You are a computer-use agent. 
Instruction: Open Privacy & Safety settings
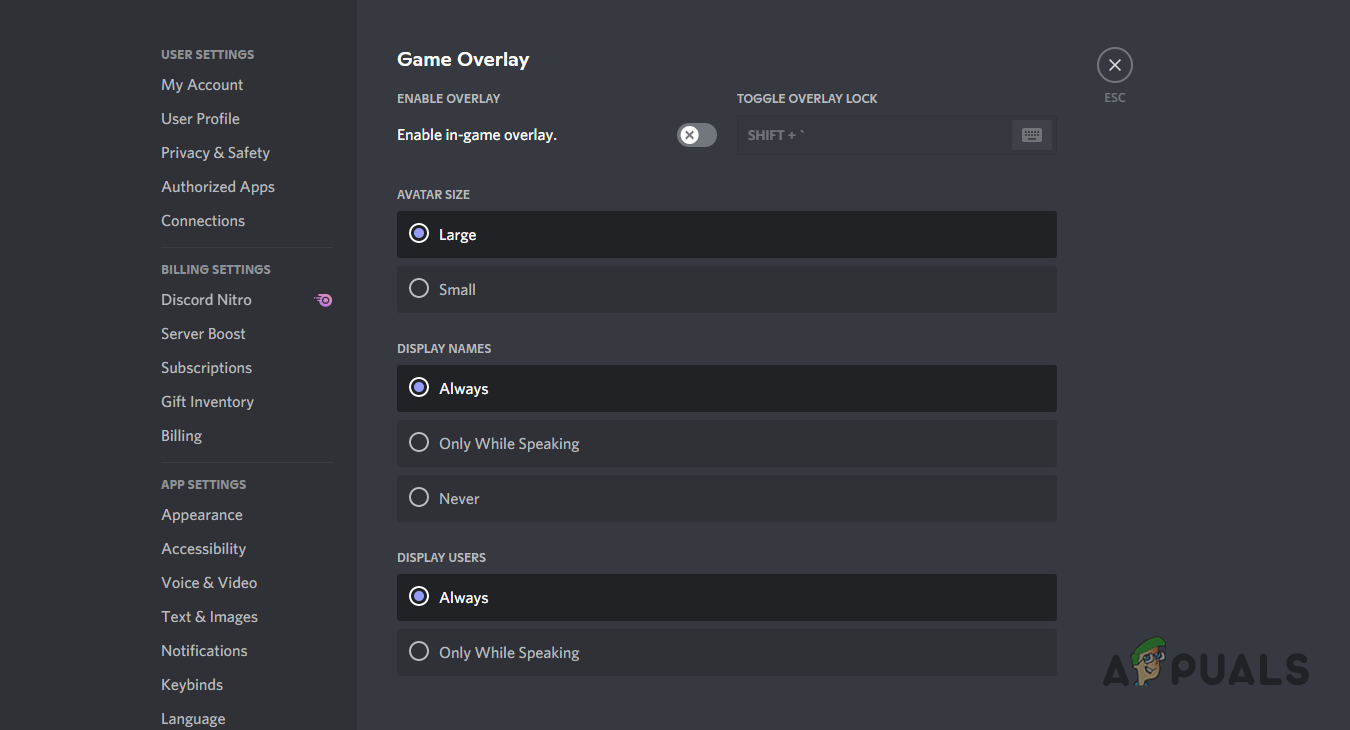215,152
